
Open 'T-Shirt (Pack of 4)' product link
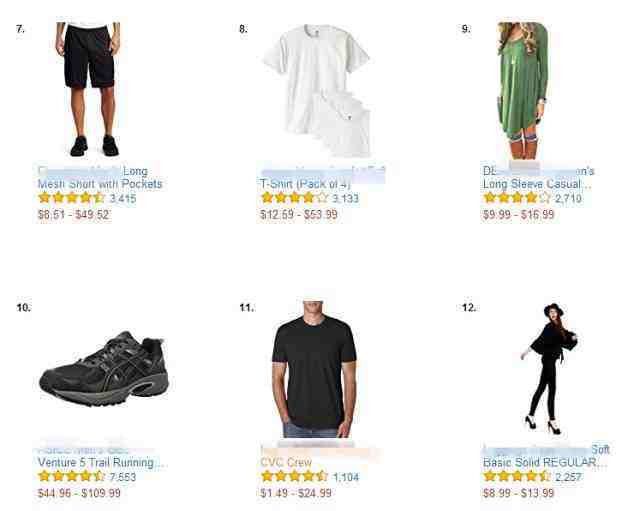coord(305,184)
